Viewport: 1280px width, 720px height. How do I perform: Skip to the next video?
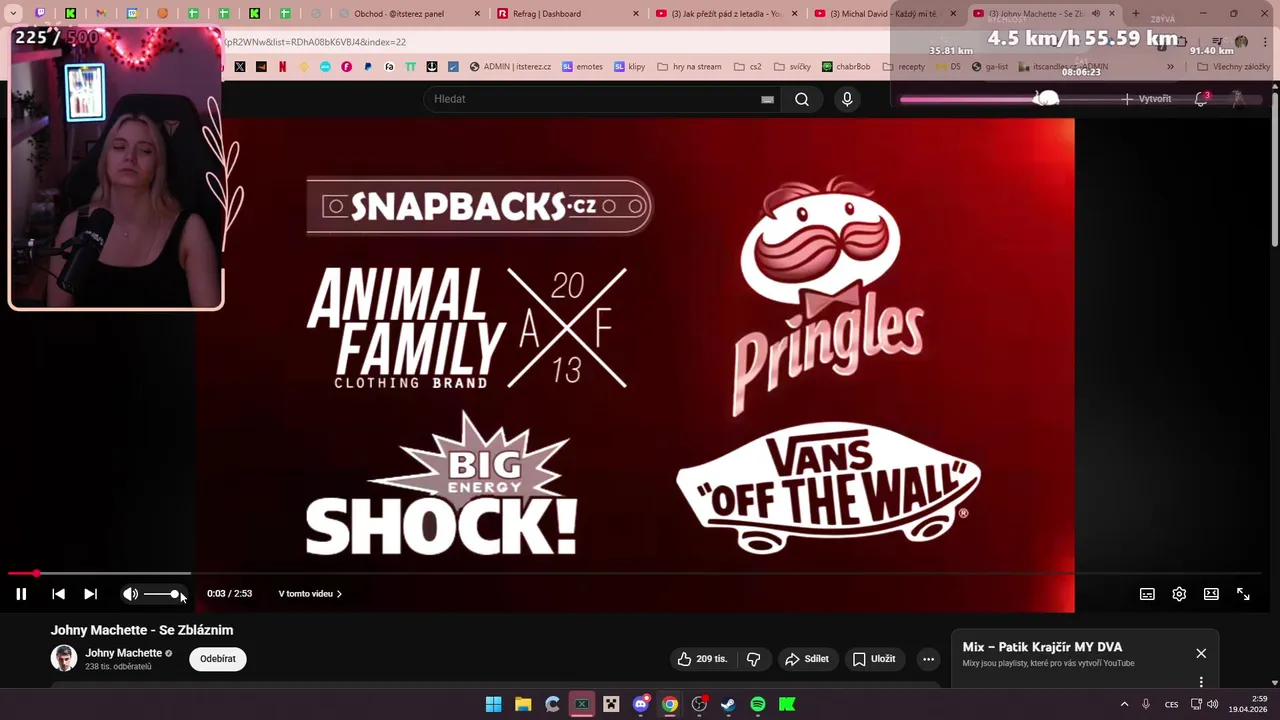pyautogui.click(x=90, y=594)
